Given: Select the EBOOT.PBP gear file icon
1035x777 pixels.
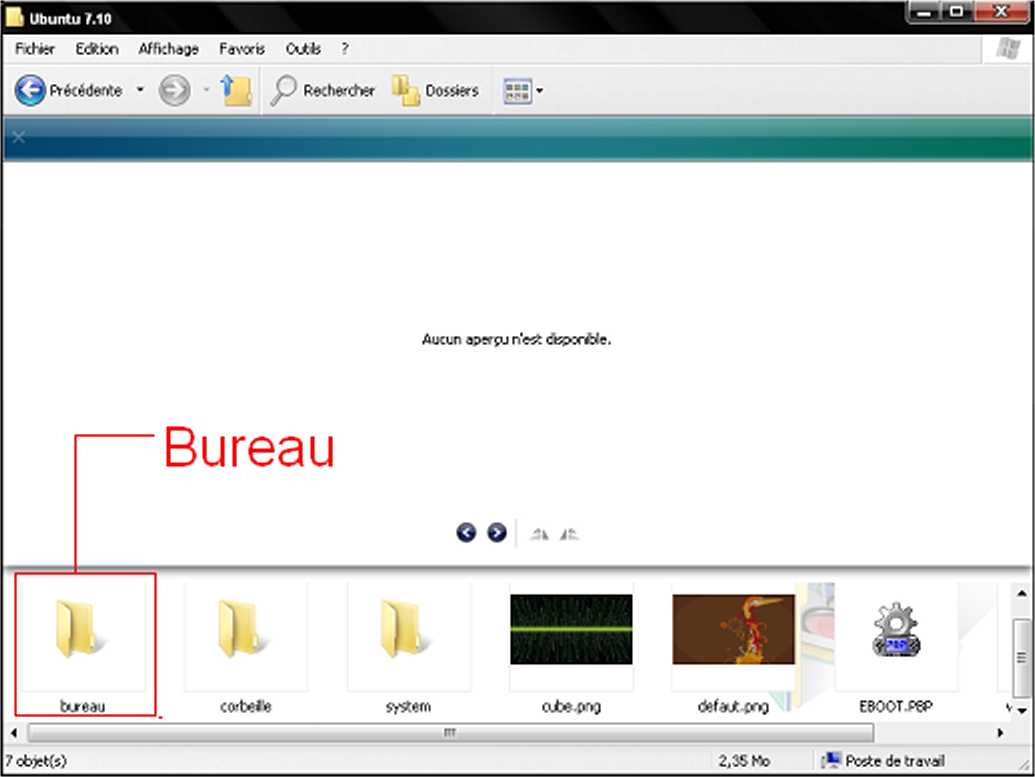Looking at the screenshot, I should tap(896, 630).
